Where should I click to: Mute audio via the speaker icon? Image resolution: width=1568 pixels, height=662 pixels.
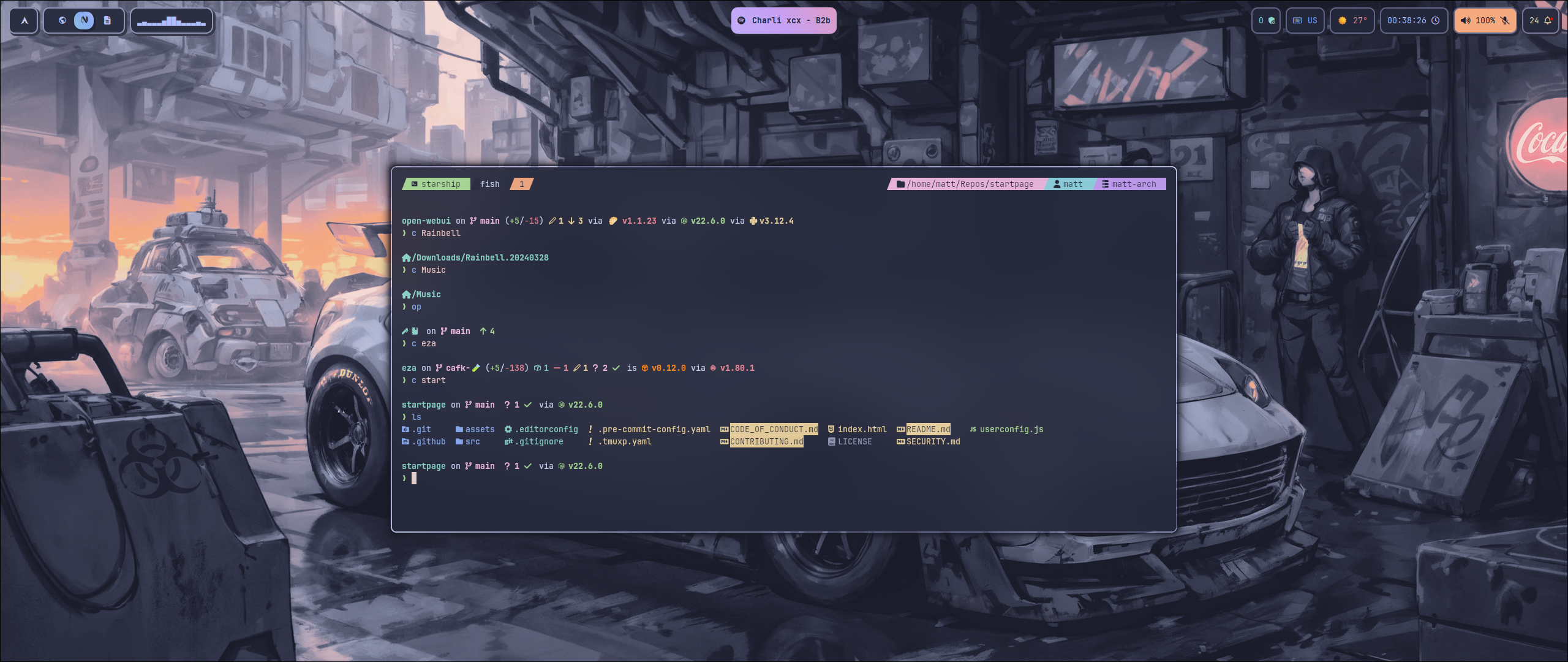1465,20
